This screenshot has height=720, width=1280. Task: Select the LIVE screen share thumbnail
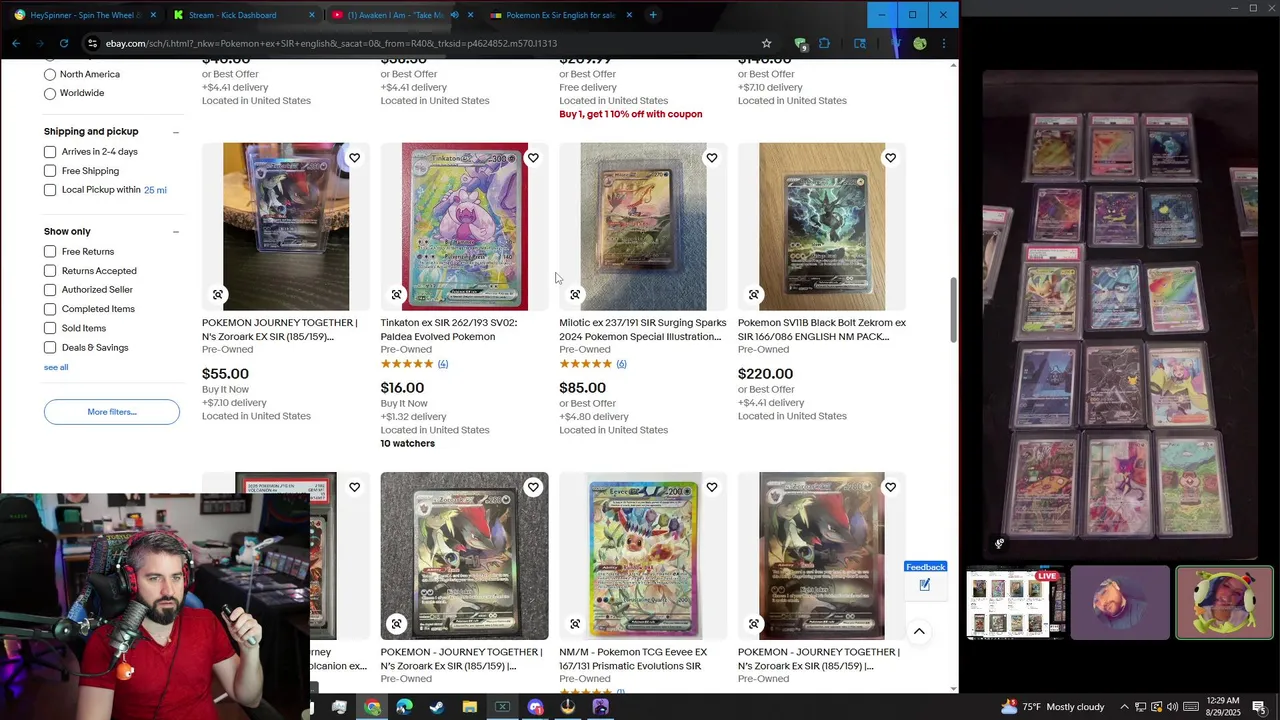coord(1017,603)
